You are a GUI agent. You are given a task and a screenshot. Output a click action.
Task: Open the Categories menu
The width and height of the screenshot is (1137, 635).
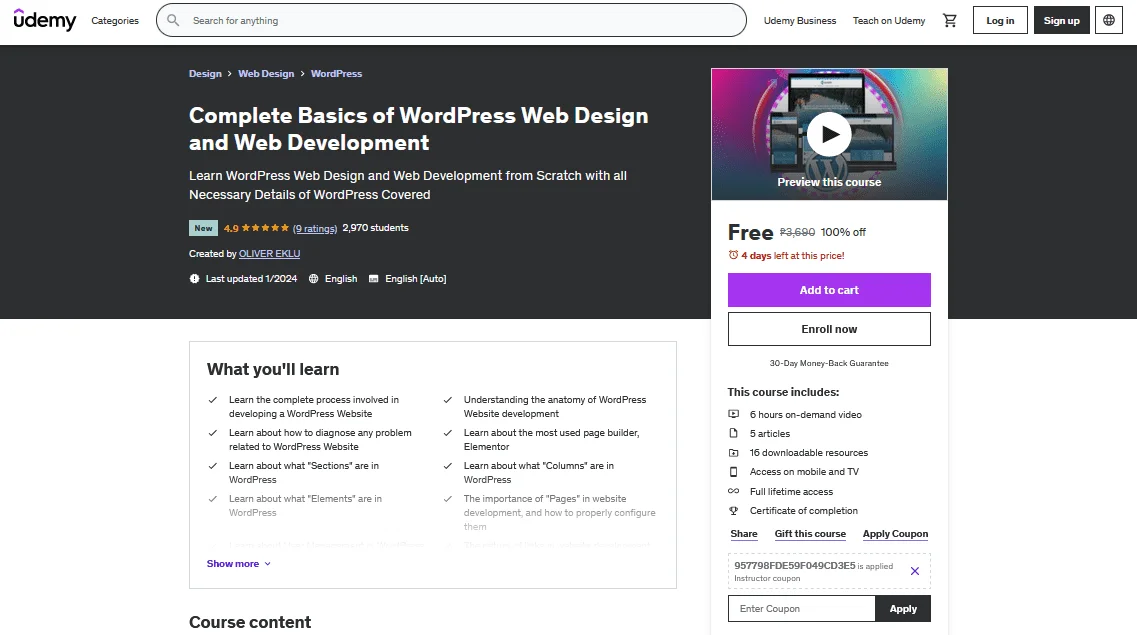click(x=115, y=20)
